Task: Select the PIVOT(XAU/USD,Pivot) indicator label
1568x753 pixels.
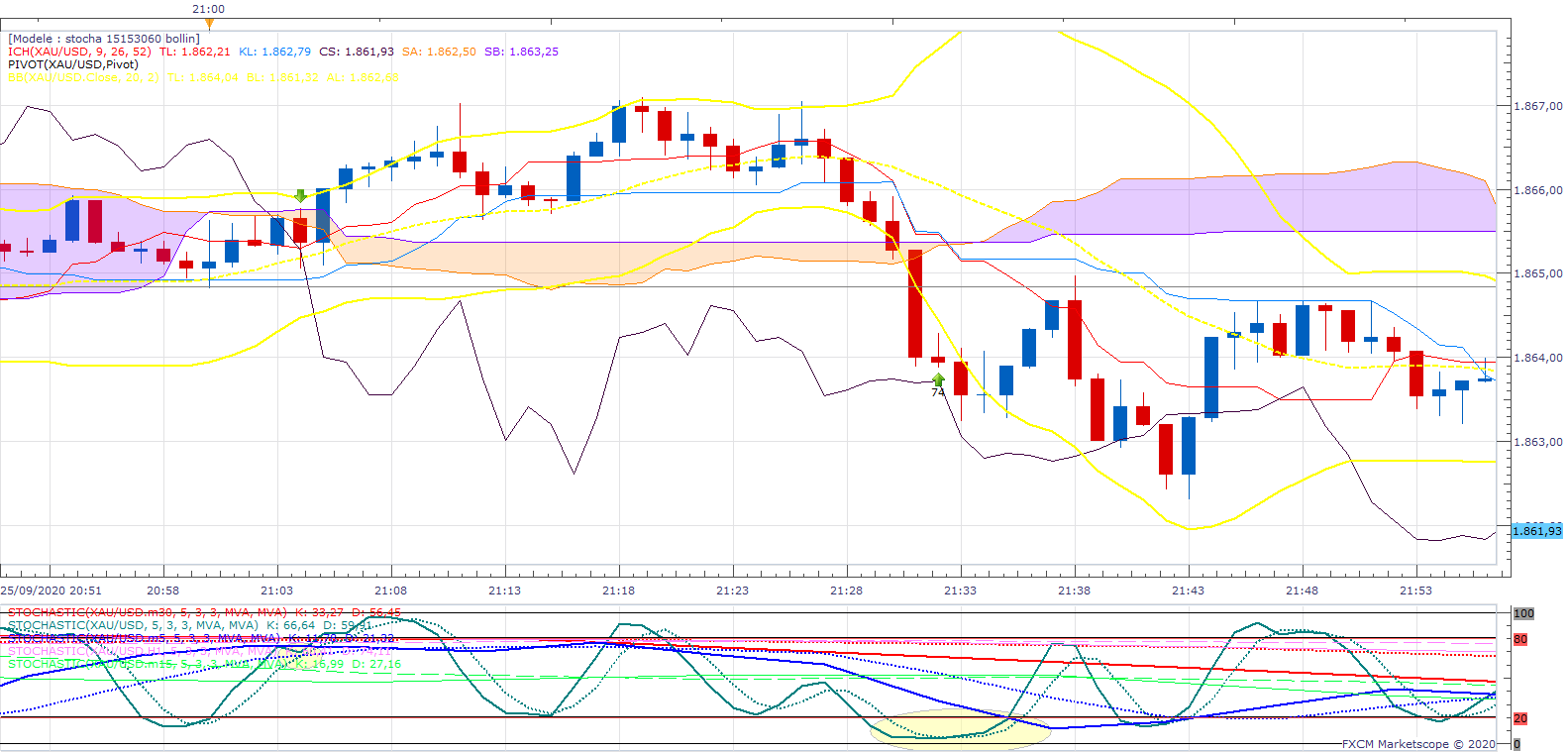Action: [x=73, y=64]
